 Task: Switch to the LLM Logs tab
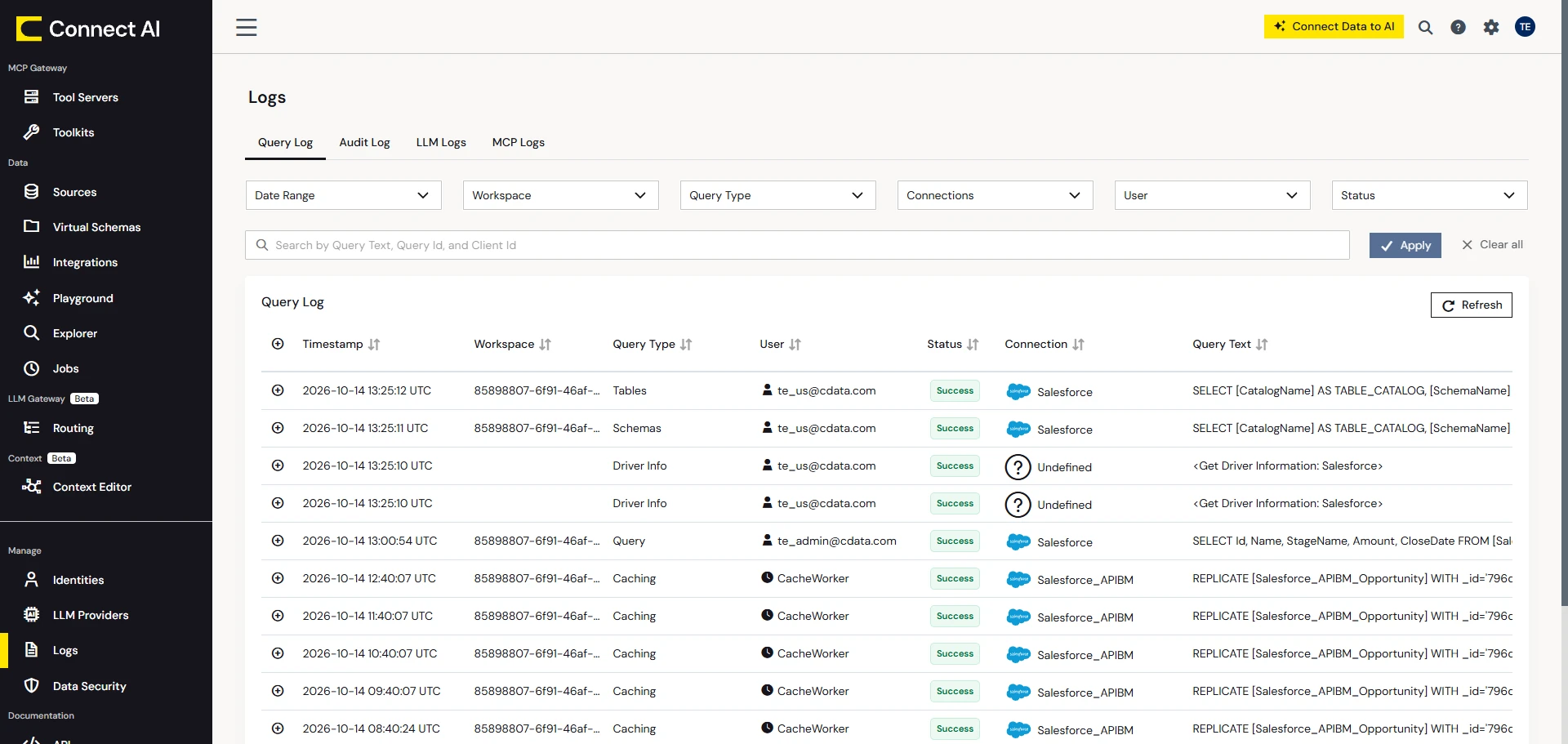tap(441, 142)
